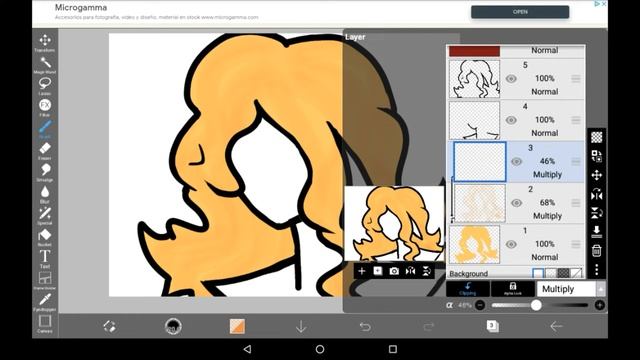Select the Eraser tool
Viewport: 640px width, 360px height.
click(45, 151)
